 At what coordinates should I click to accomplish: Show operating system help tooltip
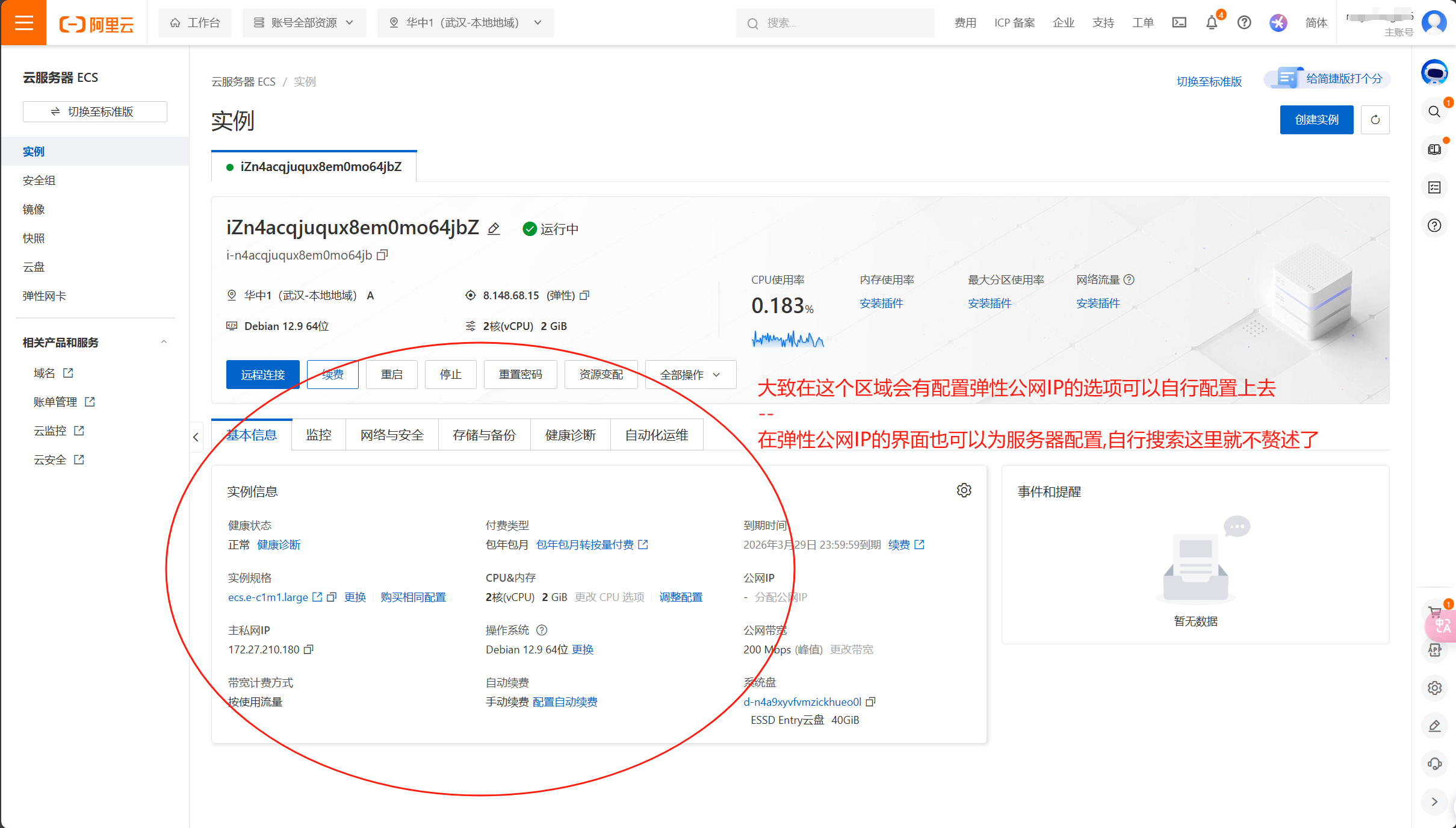pyautogui.click(x=541, y=630)
